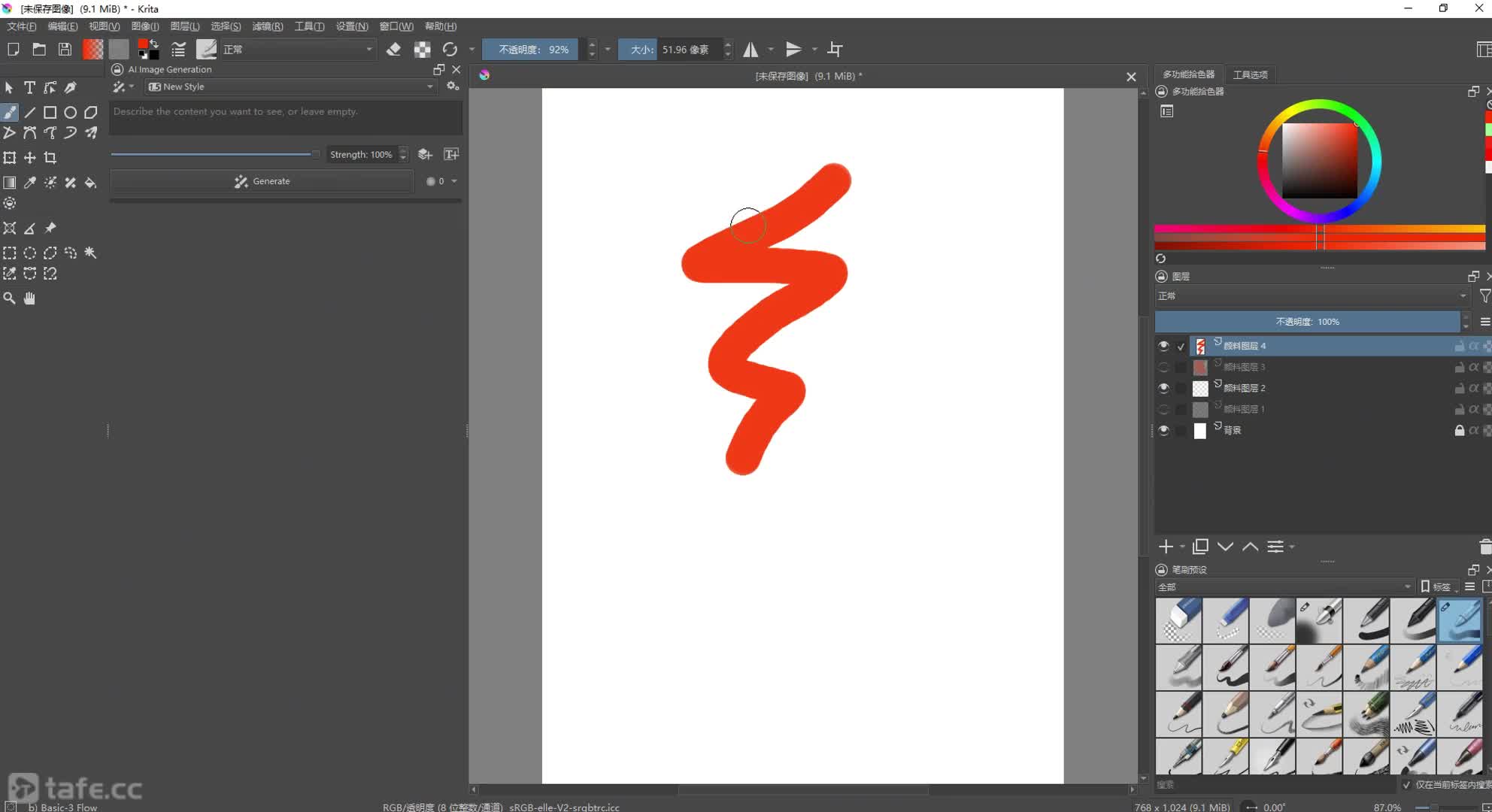Select the Measure angle tool
Image resolution: width=1492 pixels, height=812 pixels.
point(29,228)
